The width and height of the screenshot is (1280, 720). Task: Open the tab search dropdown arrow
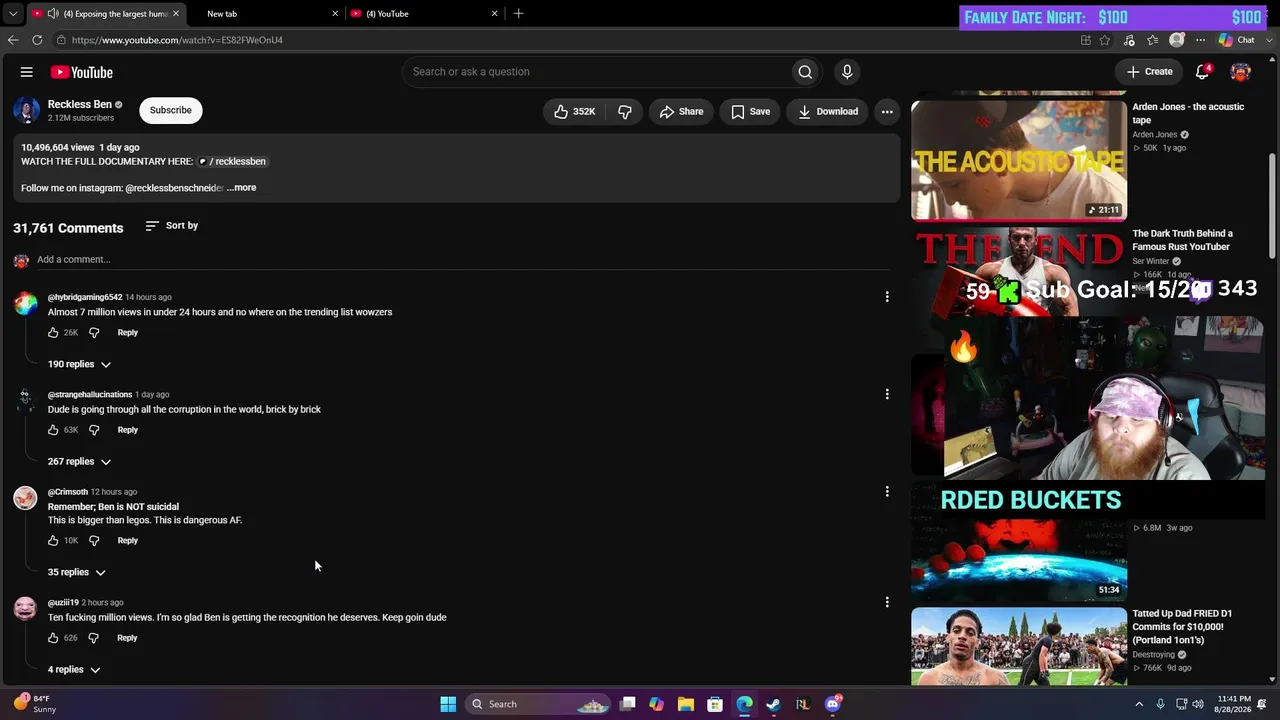(x=13, y=14)
